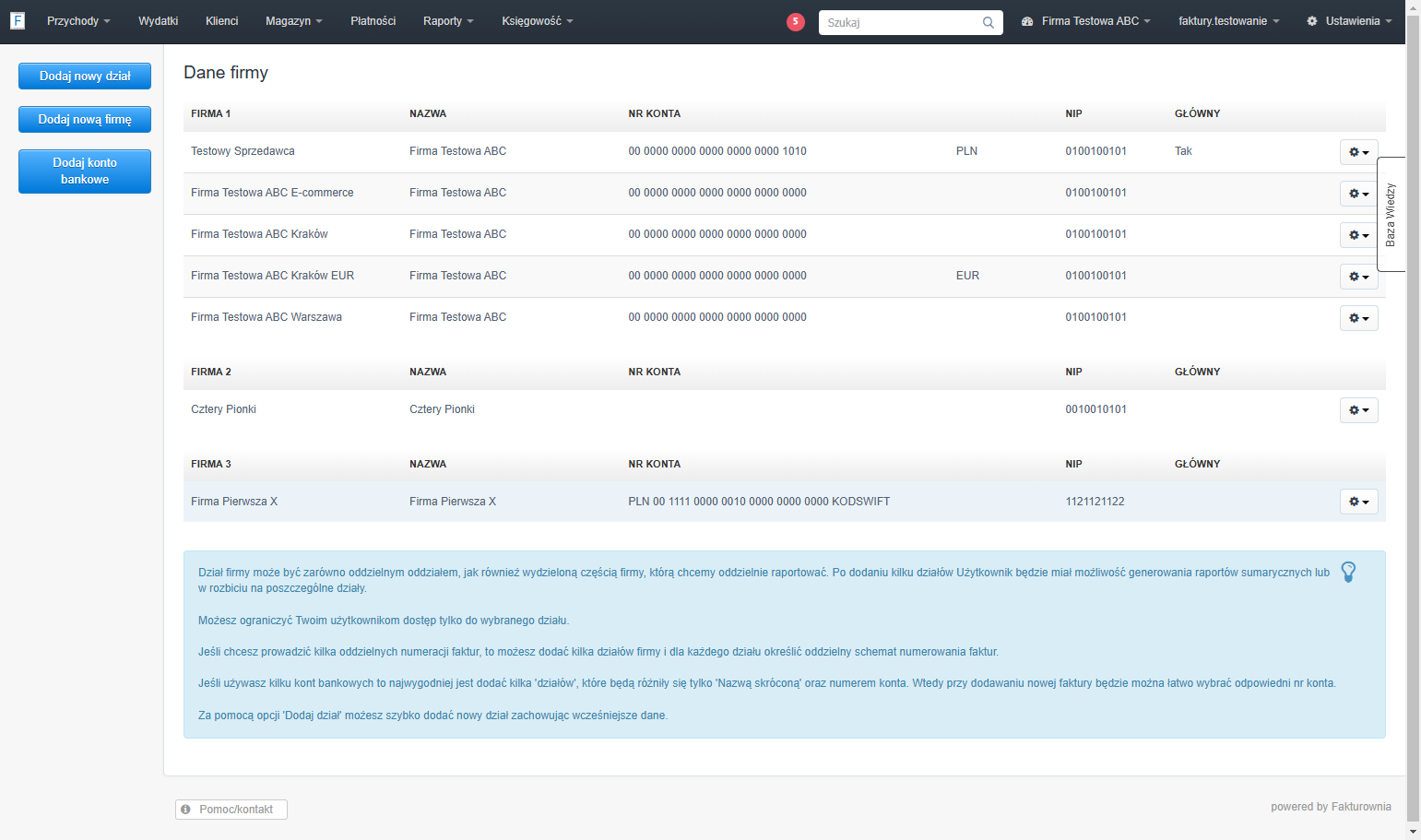The height and width of the screenshot is (840, 1421).
Task: Open the Baza Wiedzy side tab
Action: click(1391, 214)
